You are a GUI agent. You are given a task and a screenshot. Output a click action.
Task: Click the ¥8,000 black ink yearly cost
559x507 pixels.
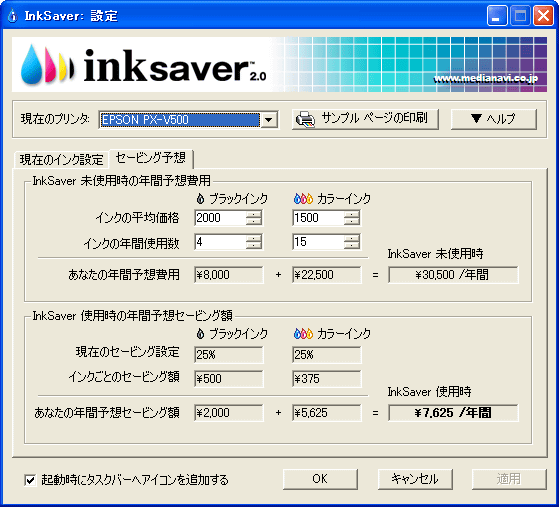click(x=229, y=275)
